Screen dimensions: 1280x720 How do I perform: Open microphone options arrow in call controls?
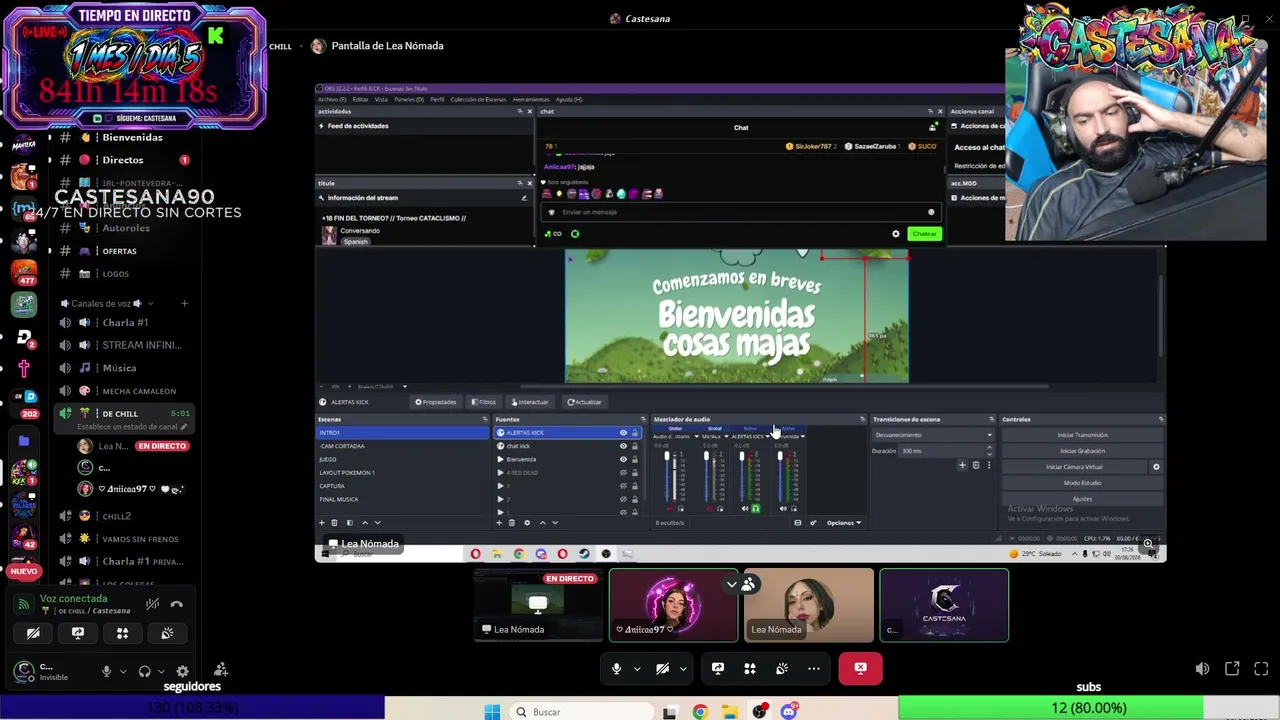point(637,669)
